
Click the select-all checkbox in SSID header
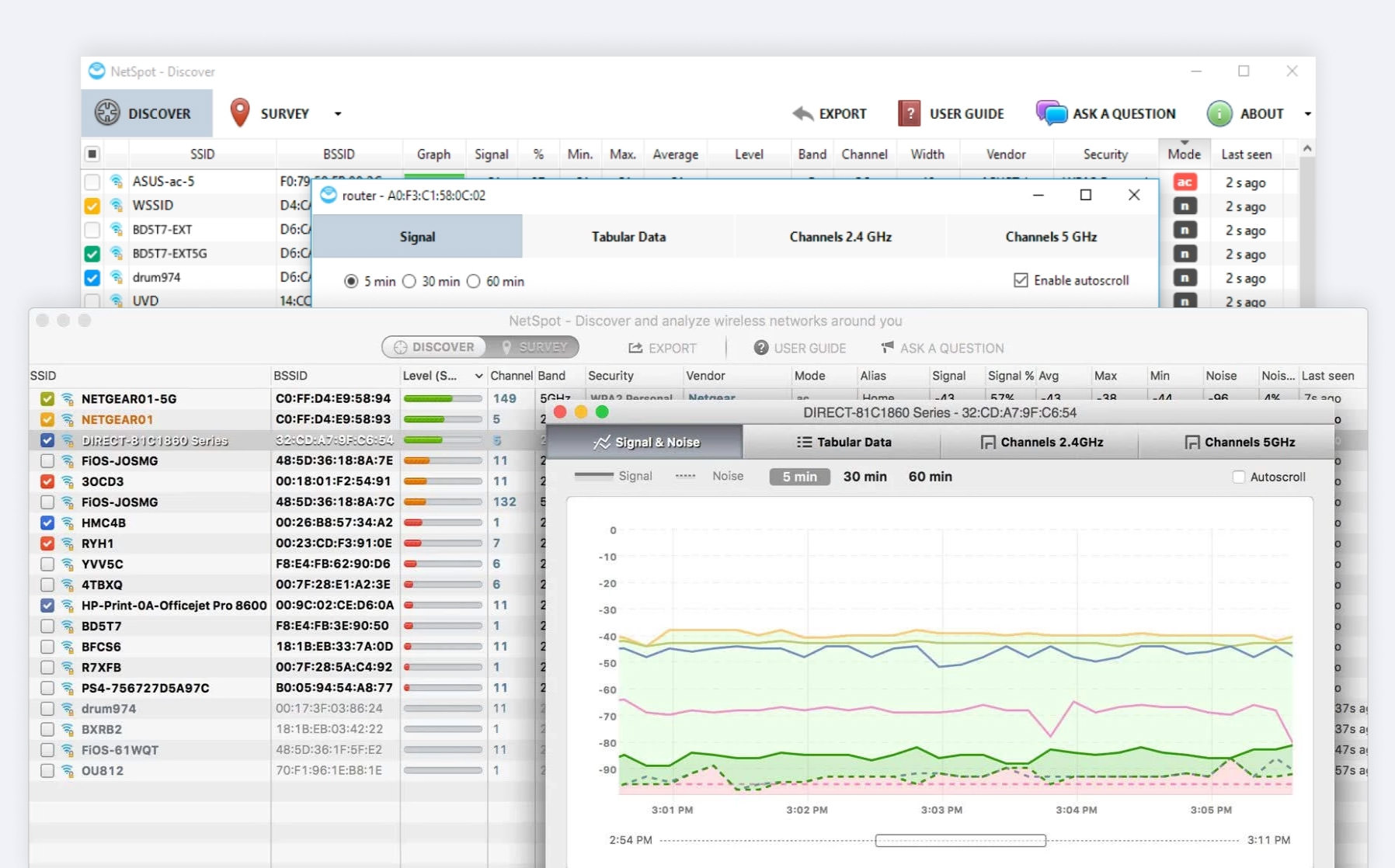pos(92,154)
